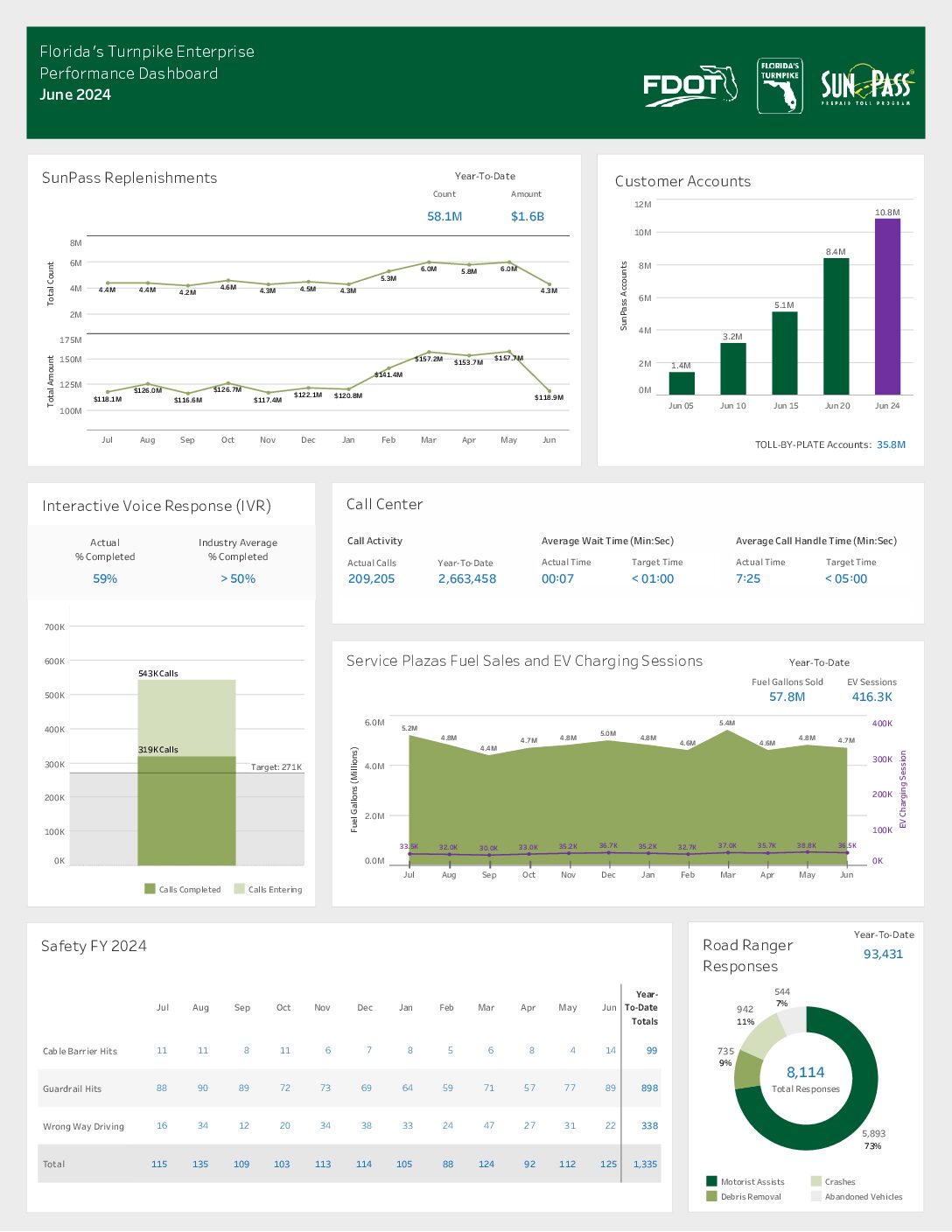Click the "Interactive Voice Response (IVR)" heading

pyautogui.click(x=157, y=506)
